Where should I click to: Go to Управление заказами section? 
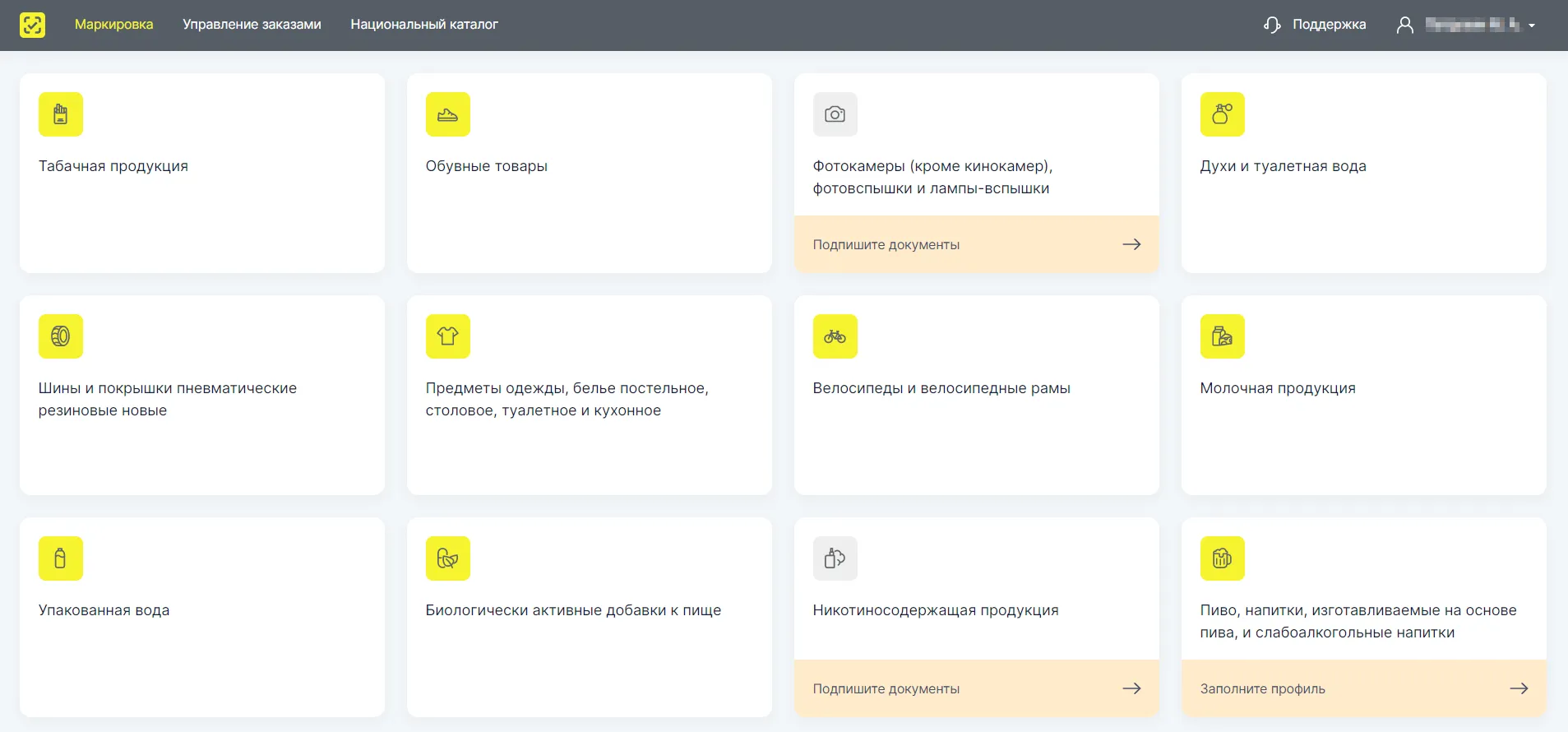click(252, 25)
